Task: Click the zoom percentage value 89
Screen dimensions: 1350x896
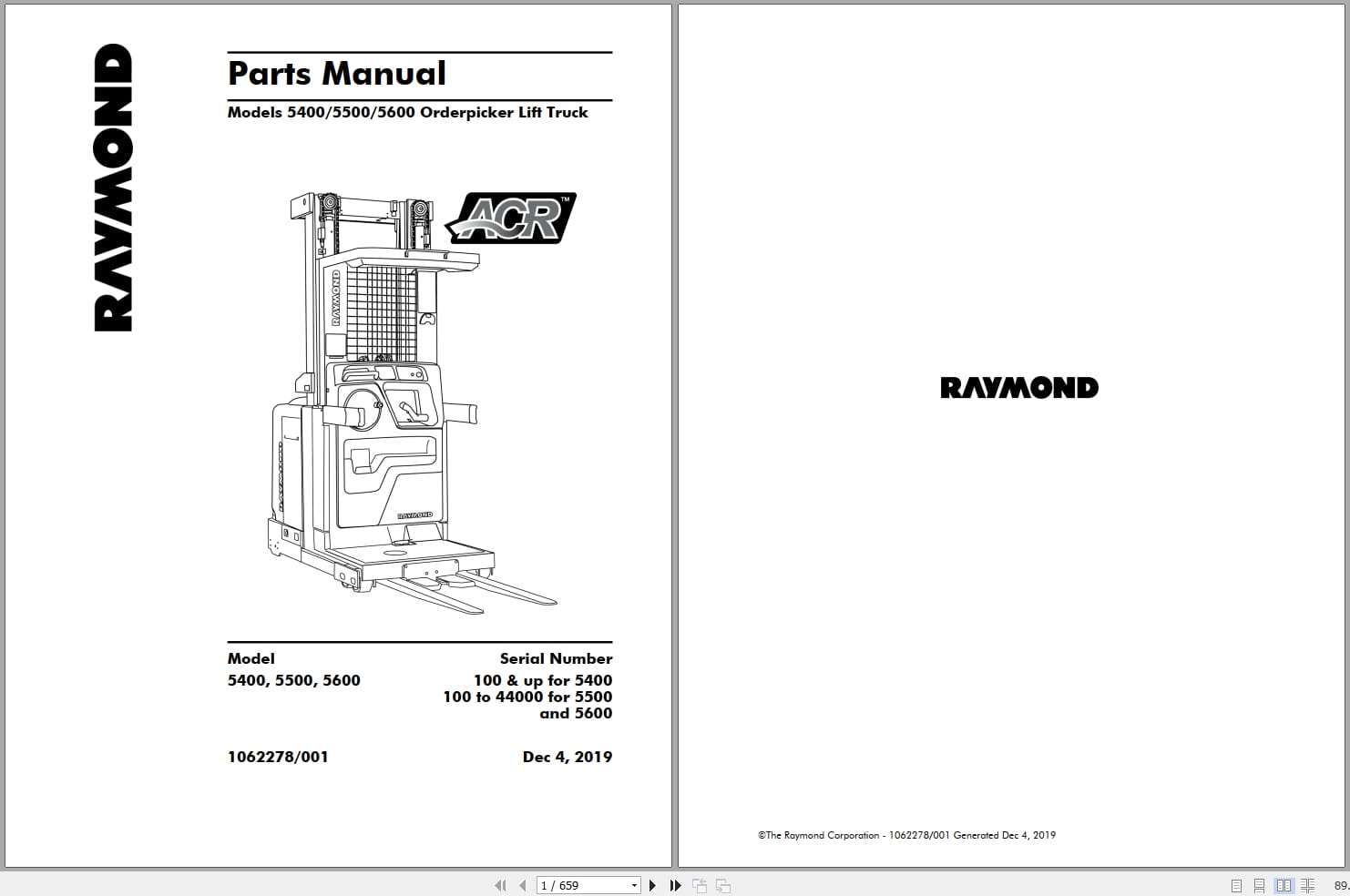Action: click(1341, 885)
